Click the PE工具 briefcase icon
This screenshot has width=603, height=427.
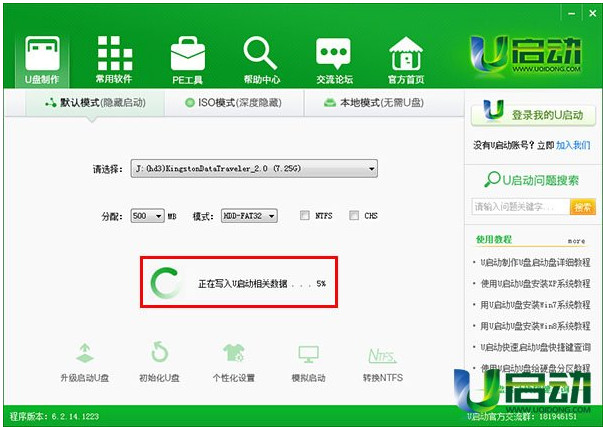click(x=187, y=54)
